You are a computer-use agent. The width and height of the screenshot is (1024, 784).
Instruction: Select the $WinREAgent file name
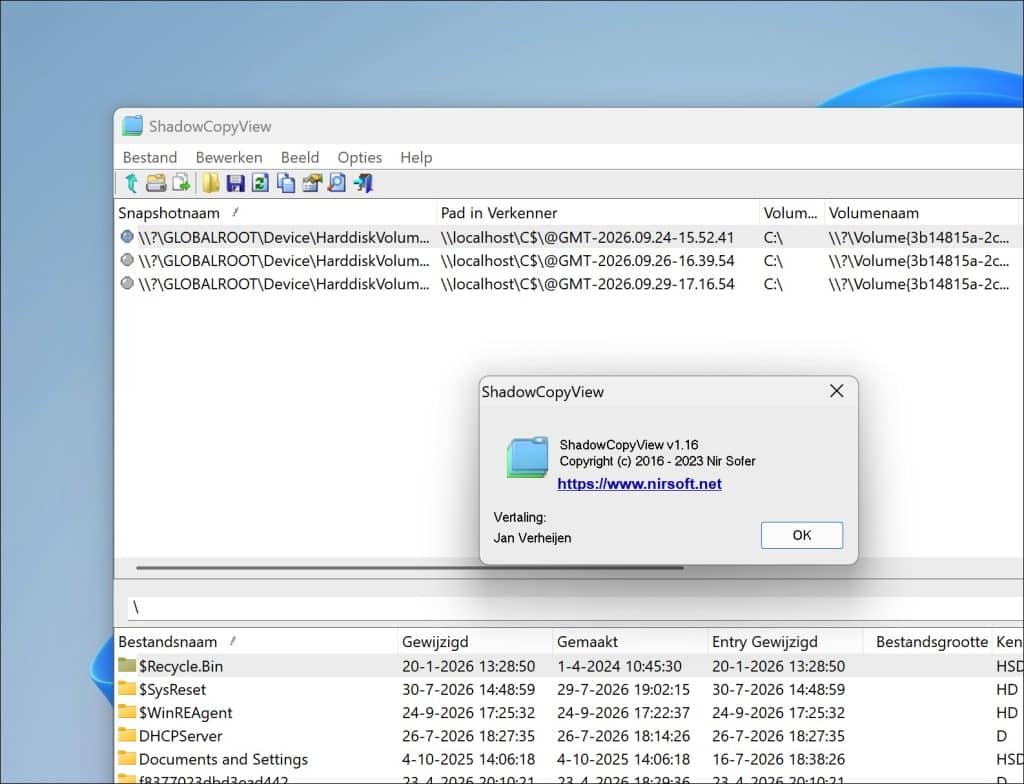coord(185,713)
